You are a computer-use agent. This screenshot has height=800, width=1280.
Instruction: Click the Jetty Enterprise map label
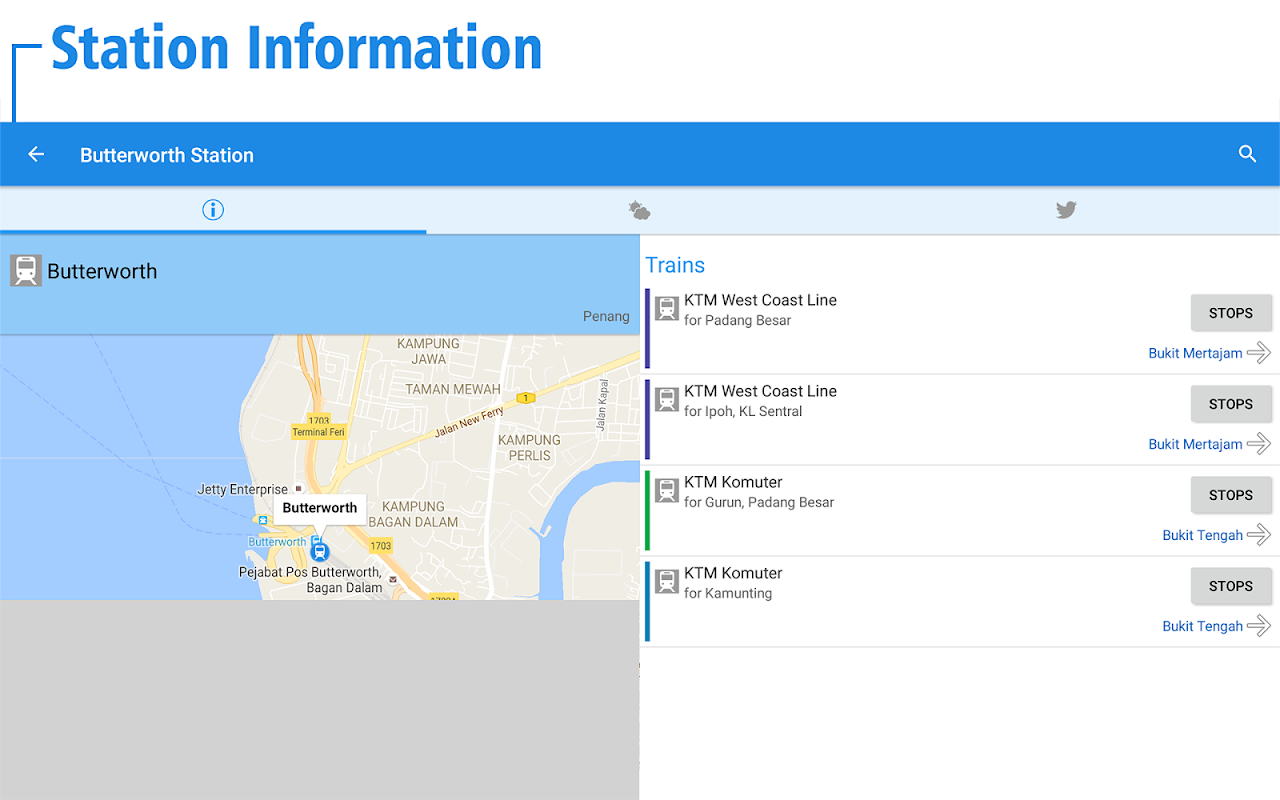[x=242, y=490]
